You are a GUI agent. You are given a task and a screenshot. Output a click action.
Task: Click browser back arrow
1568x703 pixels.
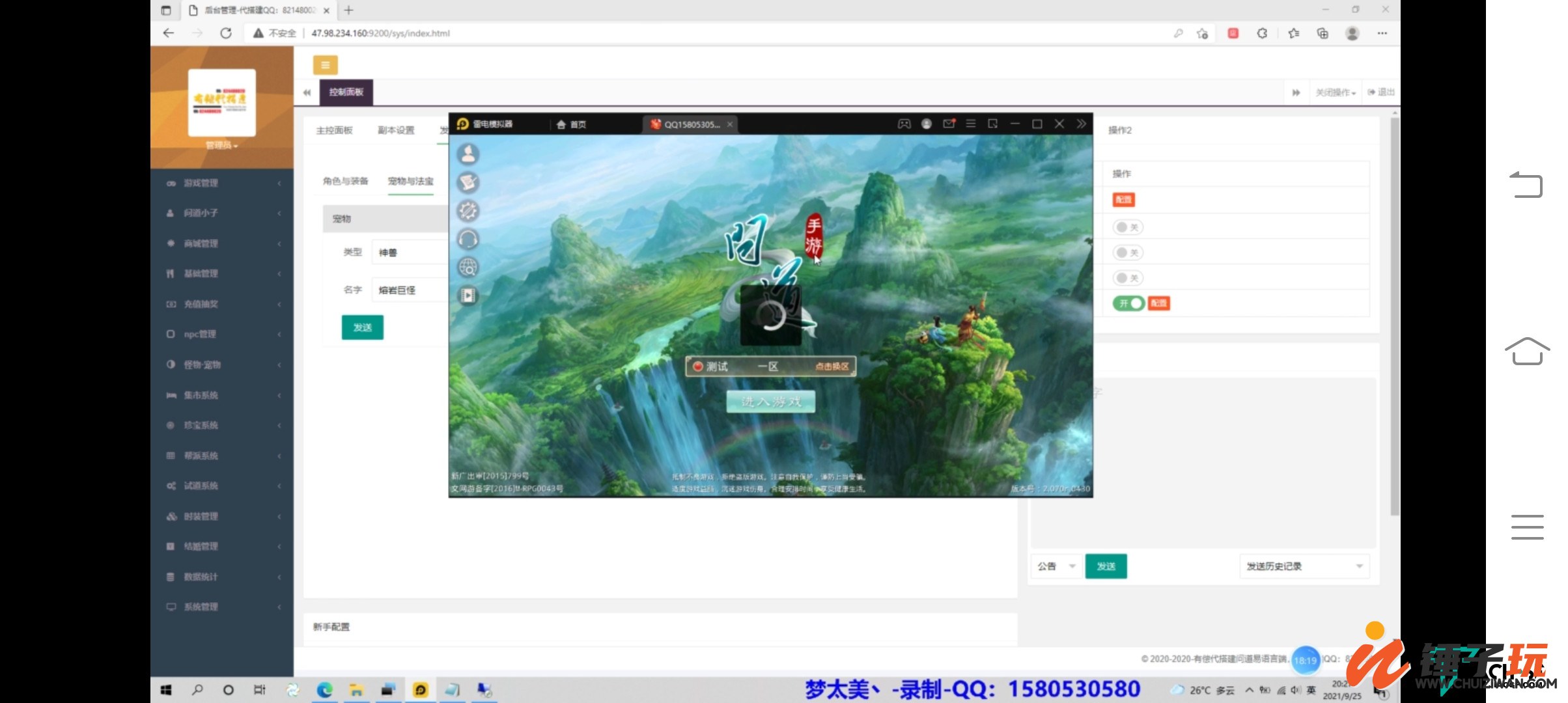169,33
